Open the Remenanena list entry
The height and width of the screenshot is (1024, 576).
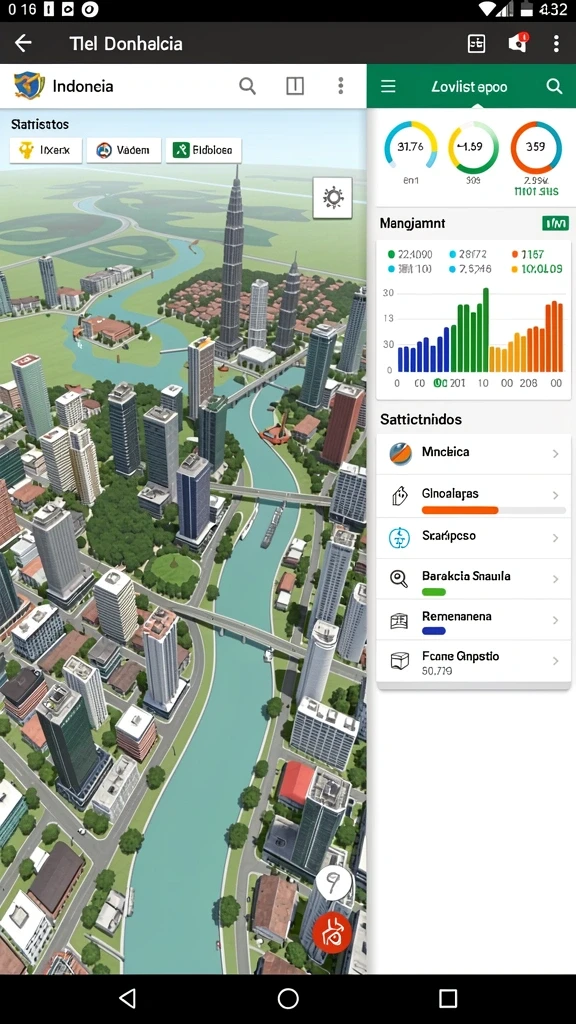(x=473, y=620)
